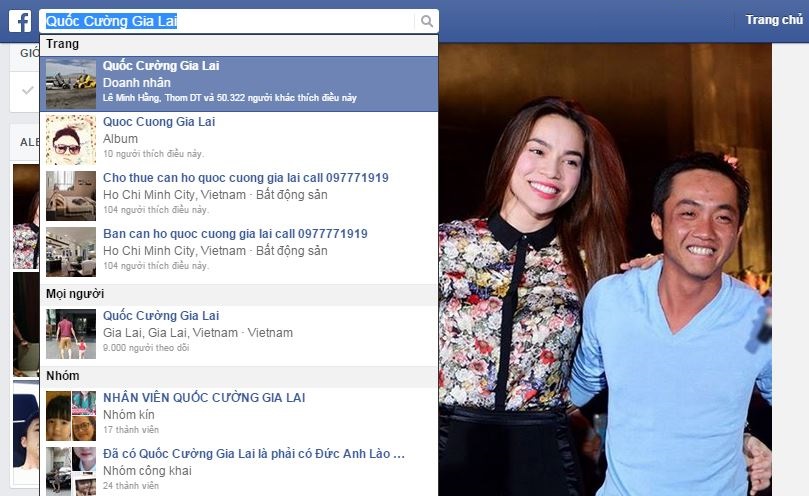Select Quốc Cường Gia Lai Doanh nhân page result

(x=239, y=84)
